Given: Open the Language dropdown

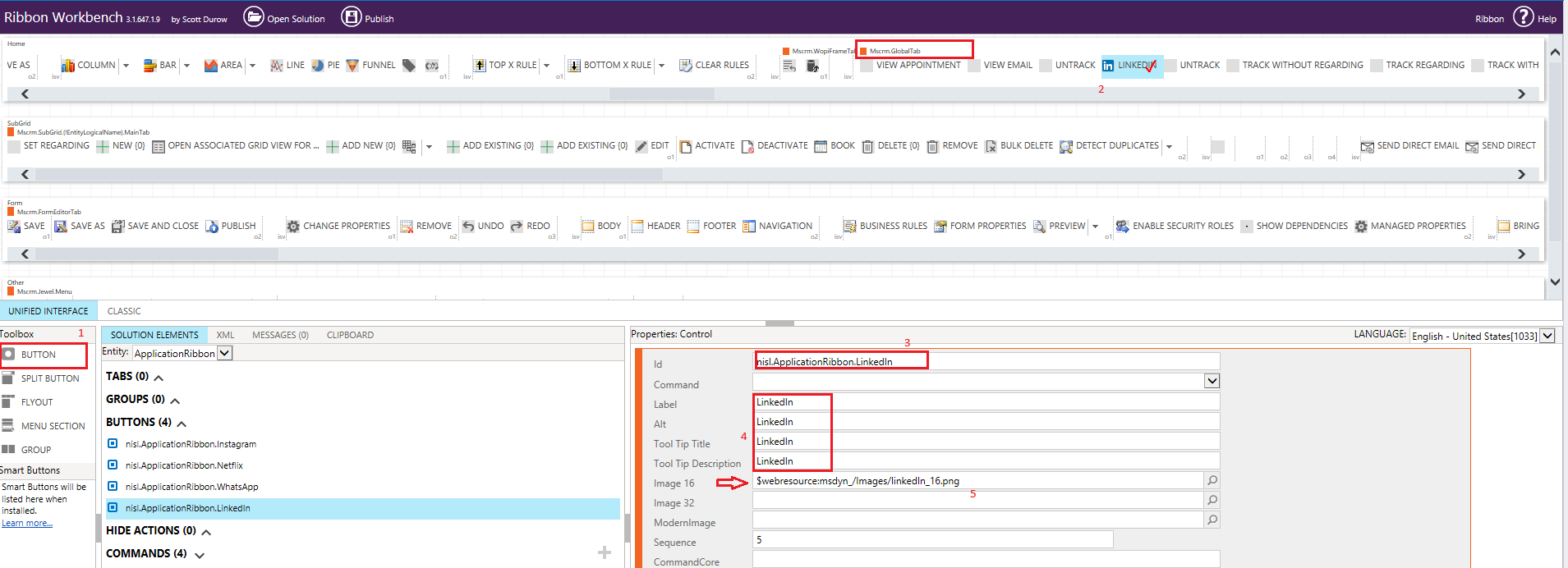Looking at the screenshot, I should (1547, 336).
